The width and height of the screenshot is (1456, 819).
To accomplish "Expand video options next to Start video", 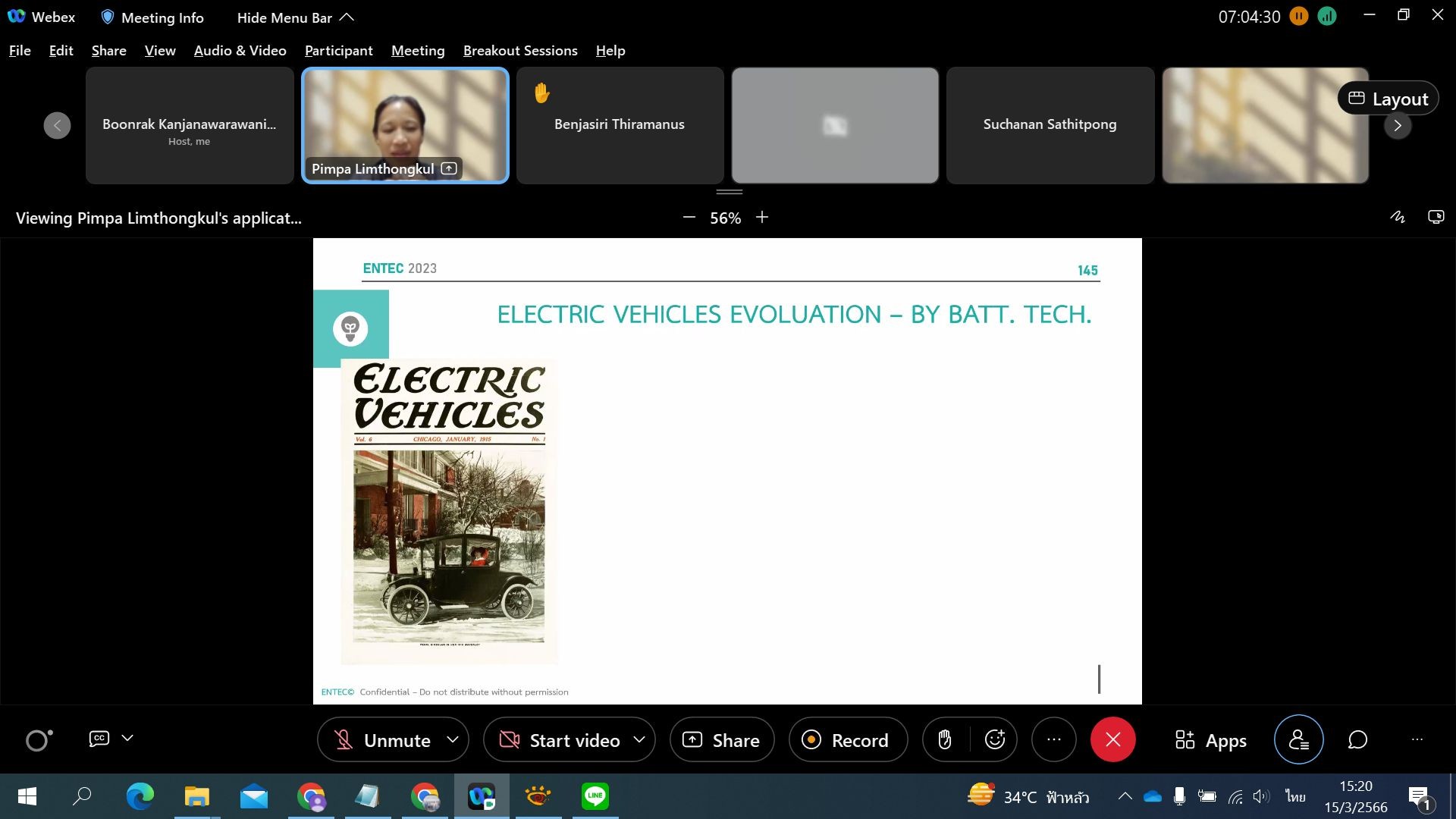I will coord(639,739).
